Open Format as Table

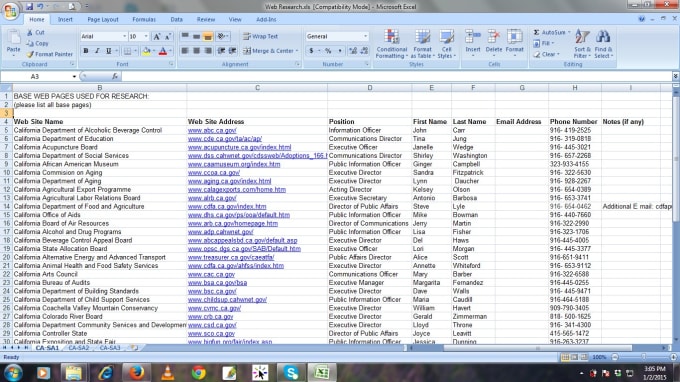tap(422, 44)
